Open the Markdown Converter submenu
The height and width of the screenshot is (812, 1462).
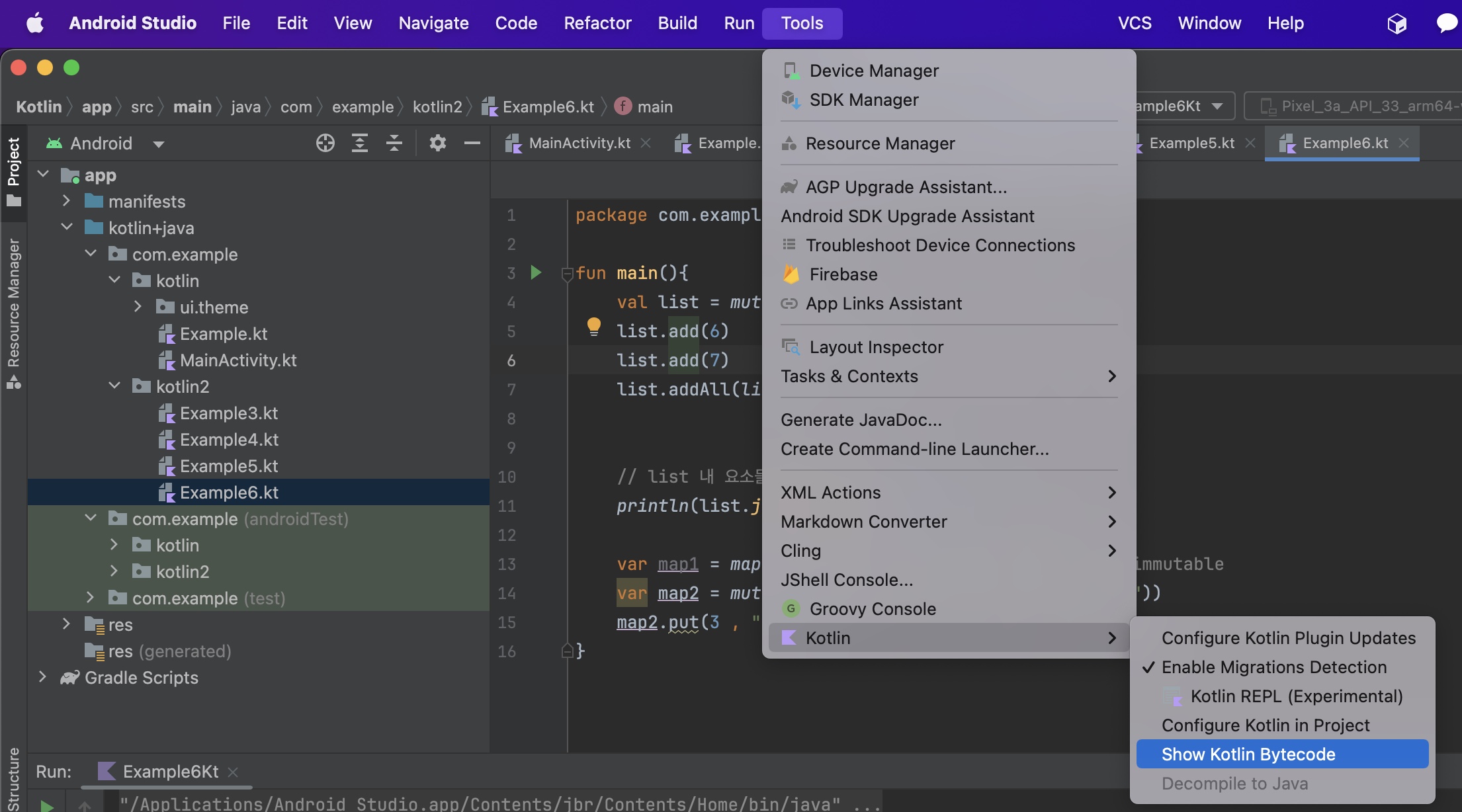tap(949, 521)
